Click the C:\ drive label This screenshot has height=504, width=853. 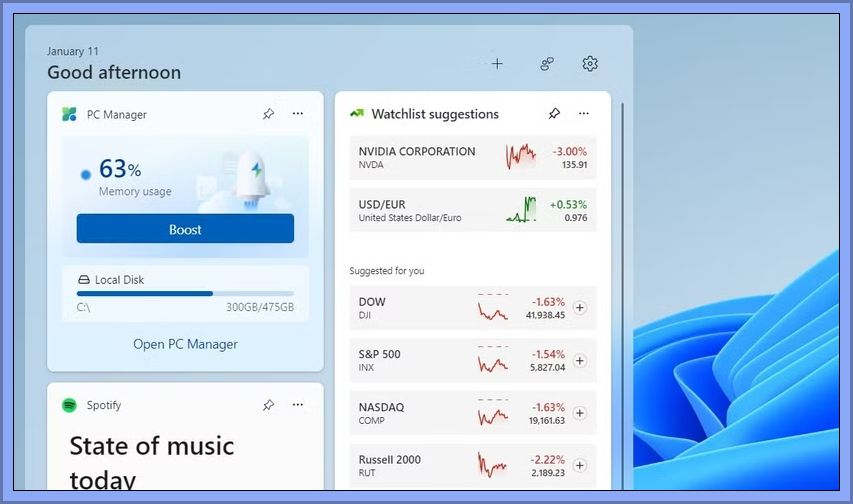tap(83, 308)
